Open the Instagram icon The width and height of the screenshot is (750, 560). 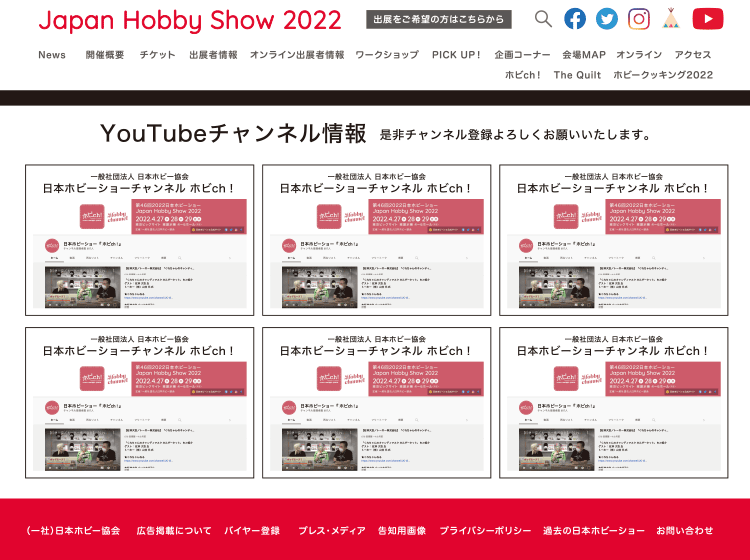(639, 19)
